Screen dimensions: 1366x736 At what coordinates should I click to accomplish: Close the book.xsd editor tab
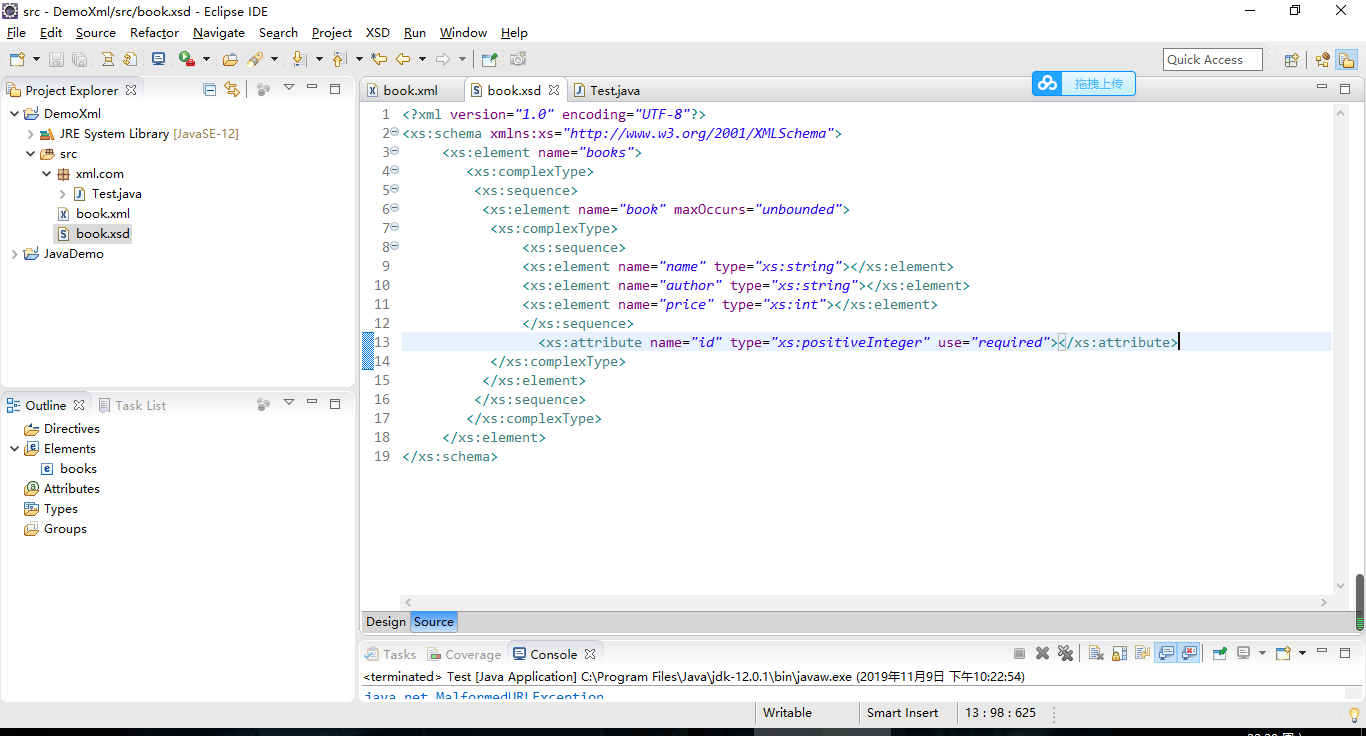tap(553, 90)
